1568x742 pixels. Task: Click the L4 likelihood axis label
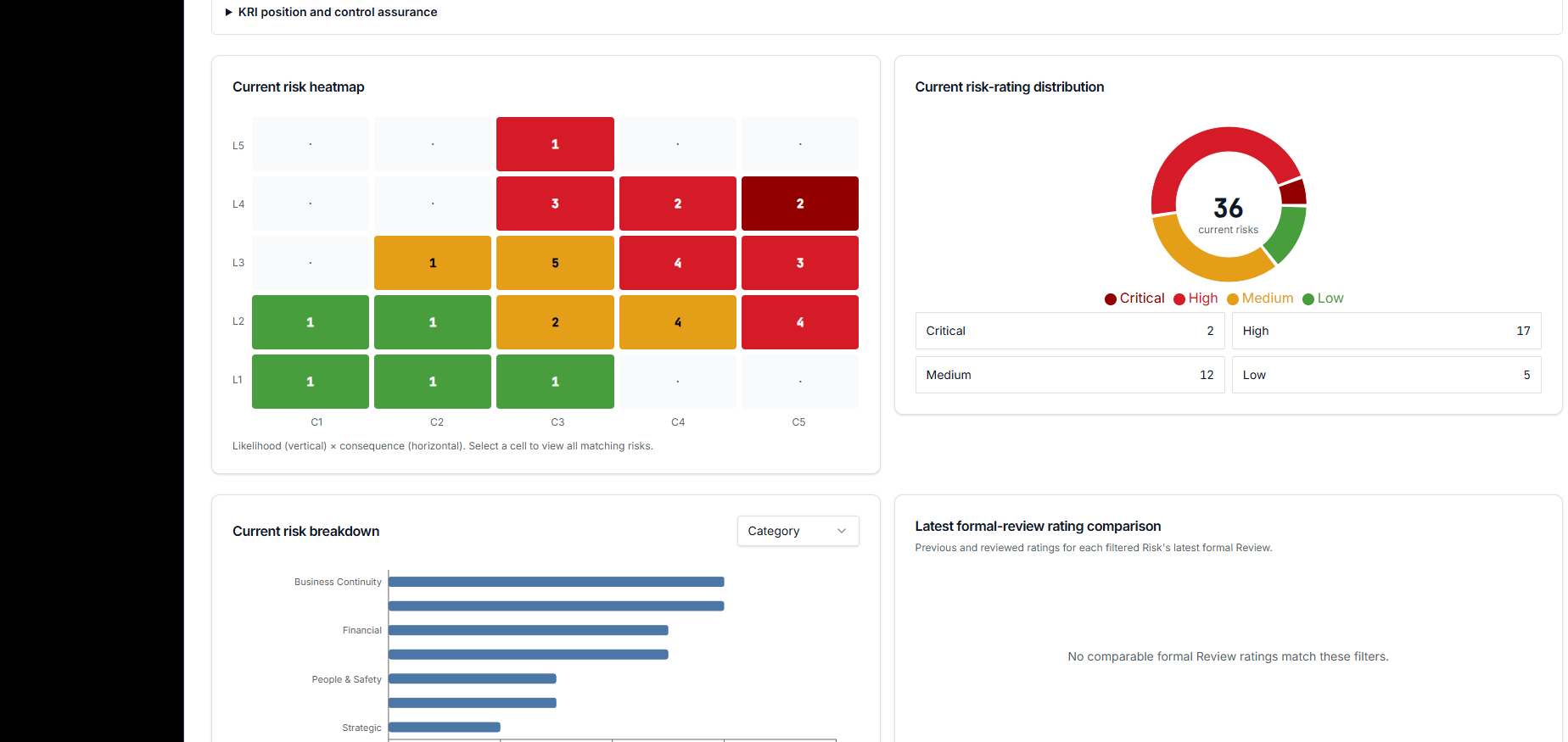pyautogui.click(x=238, y=204)
